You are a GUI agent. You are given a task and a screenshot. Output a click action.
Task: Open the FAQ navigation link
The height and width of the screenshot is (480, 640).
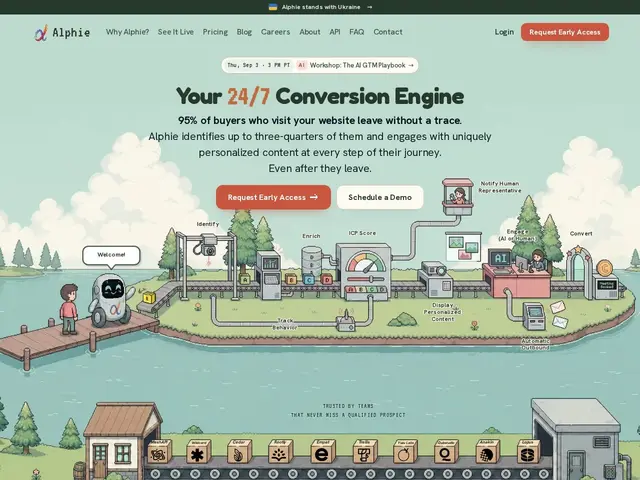[x=357, y=32]
